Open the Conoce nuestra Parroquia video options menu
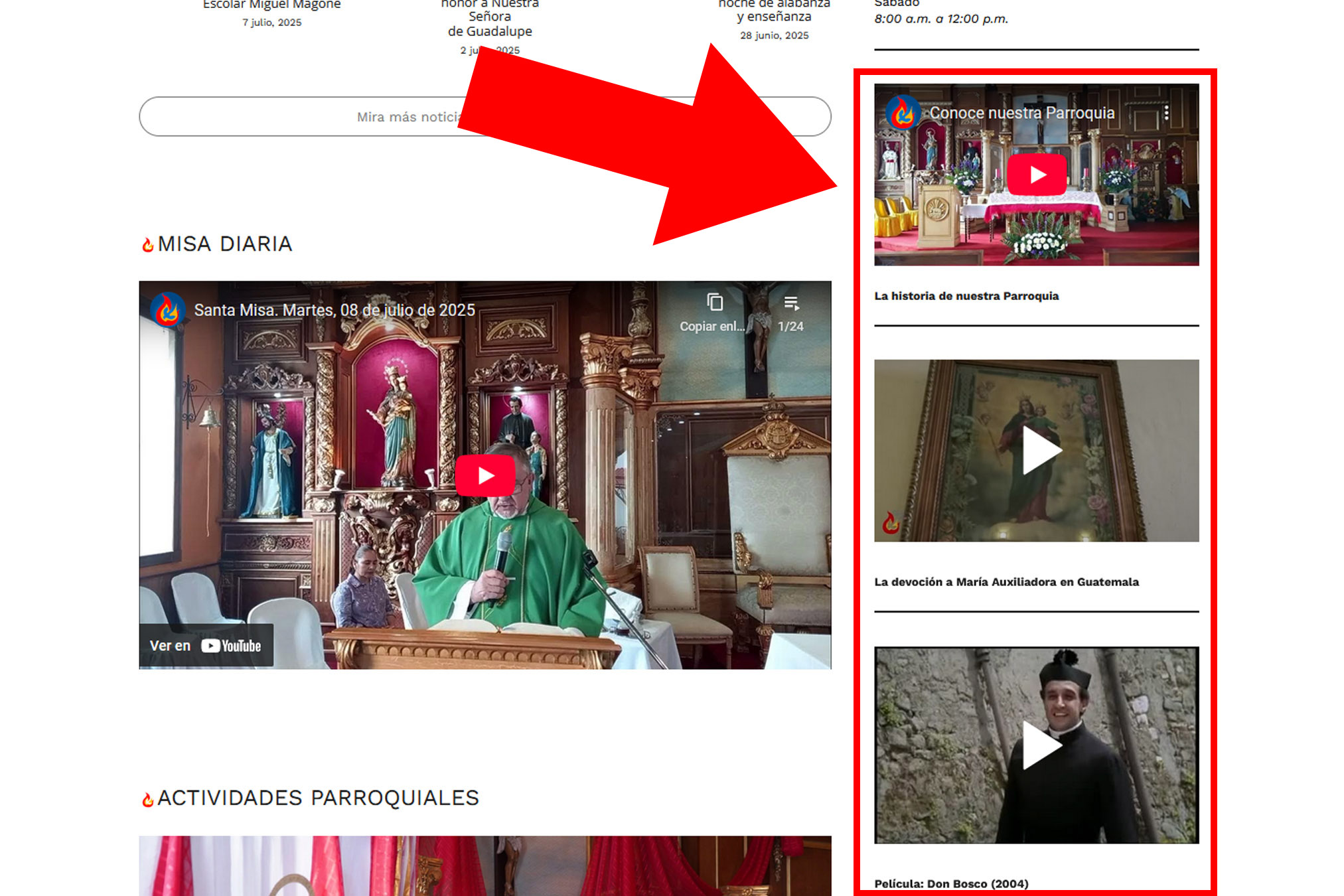Image resolution: width=1344 pixels, height=896 pixels. click(1166, 113)
